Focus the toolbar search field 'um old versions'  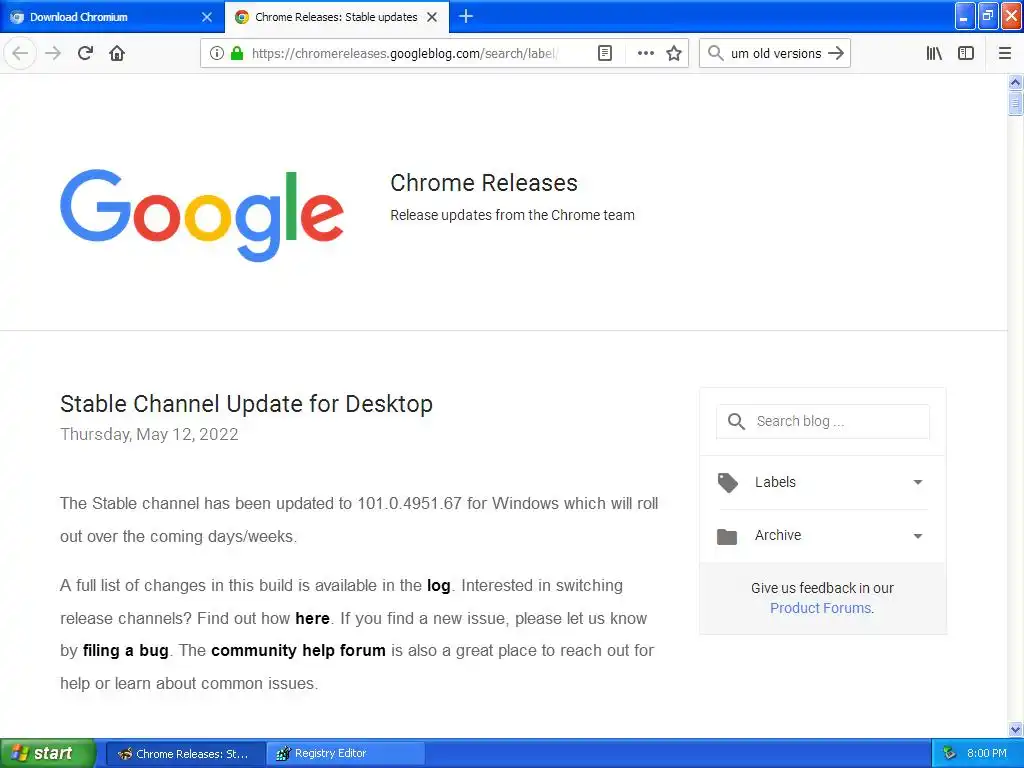[x=776, y=54]
